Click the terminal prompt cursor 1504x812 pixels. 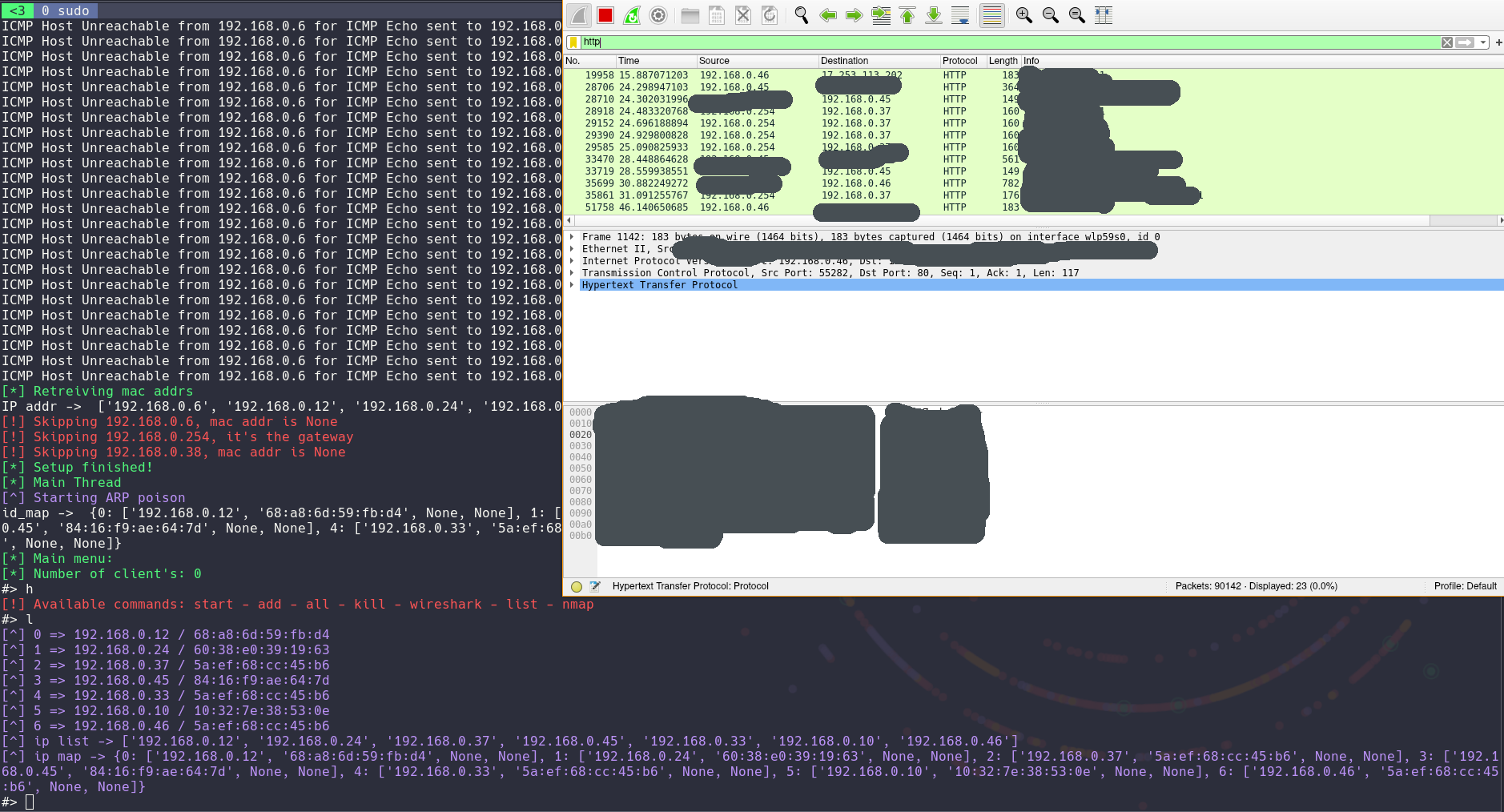coord(30,802)
